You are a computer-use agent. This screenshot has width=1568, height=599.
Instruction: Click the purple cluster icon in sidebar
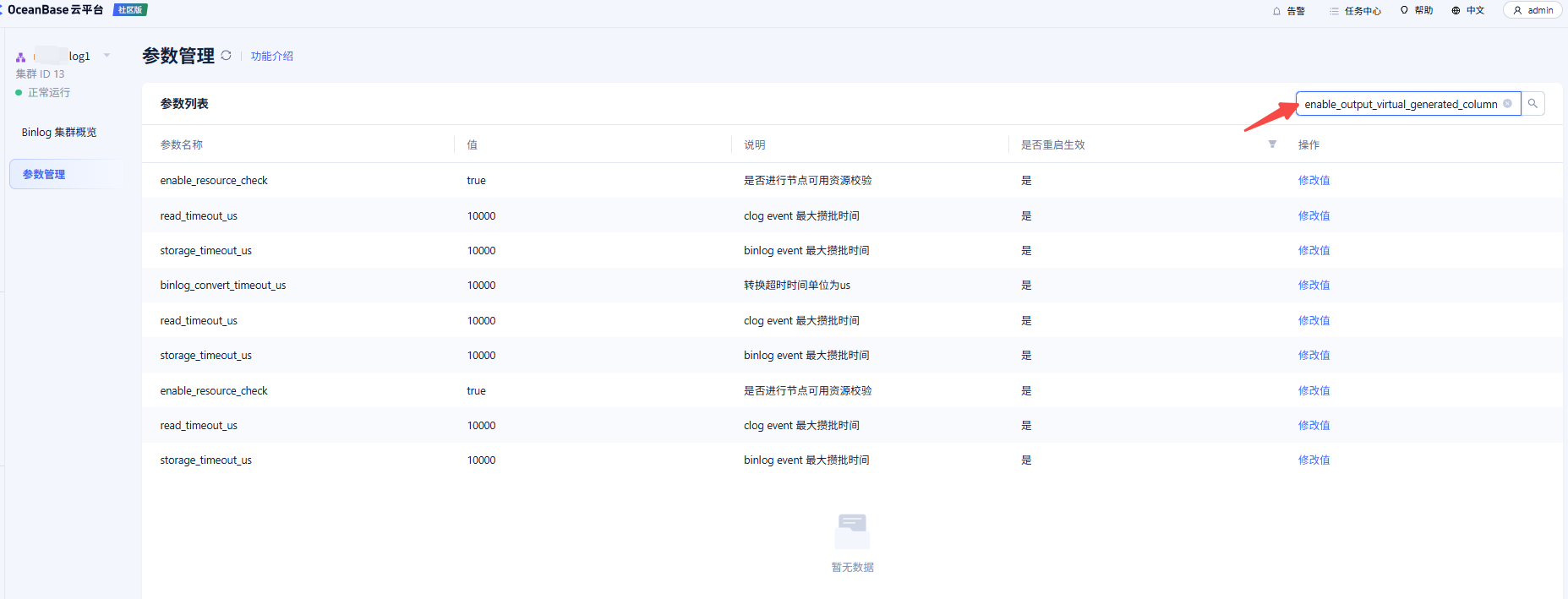21,57
